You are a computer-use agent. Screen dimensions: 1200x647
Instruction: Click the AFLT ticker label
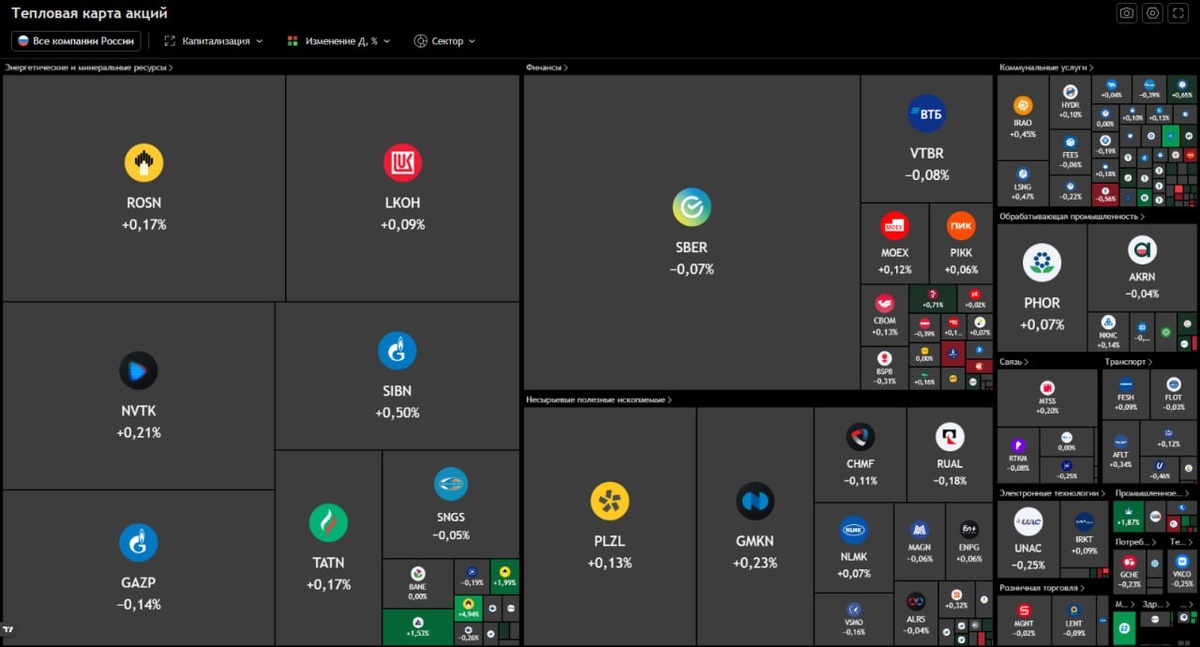tap(1121, 455)
